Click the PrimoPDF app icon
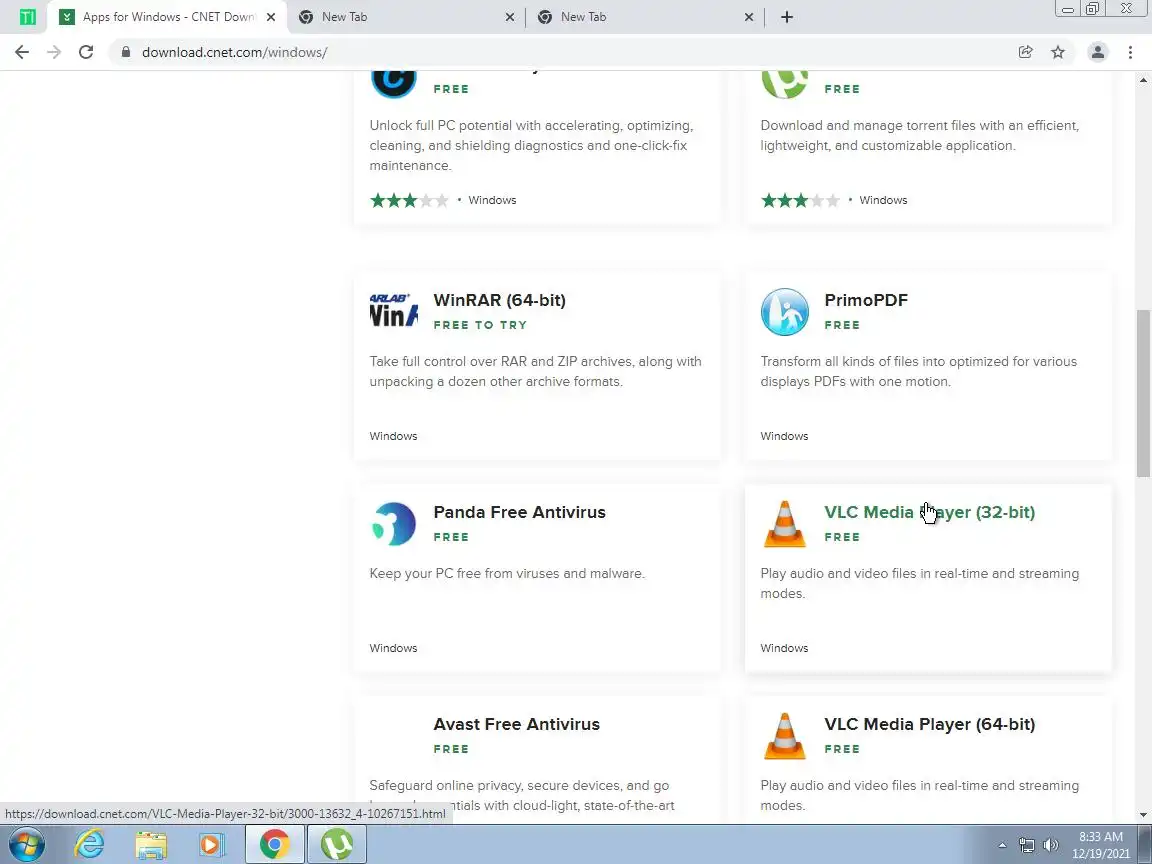 tap(785, 312)
